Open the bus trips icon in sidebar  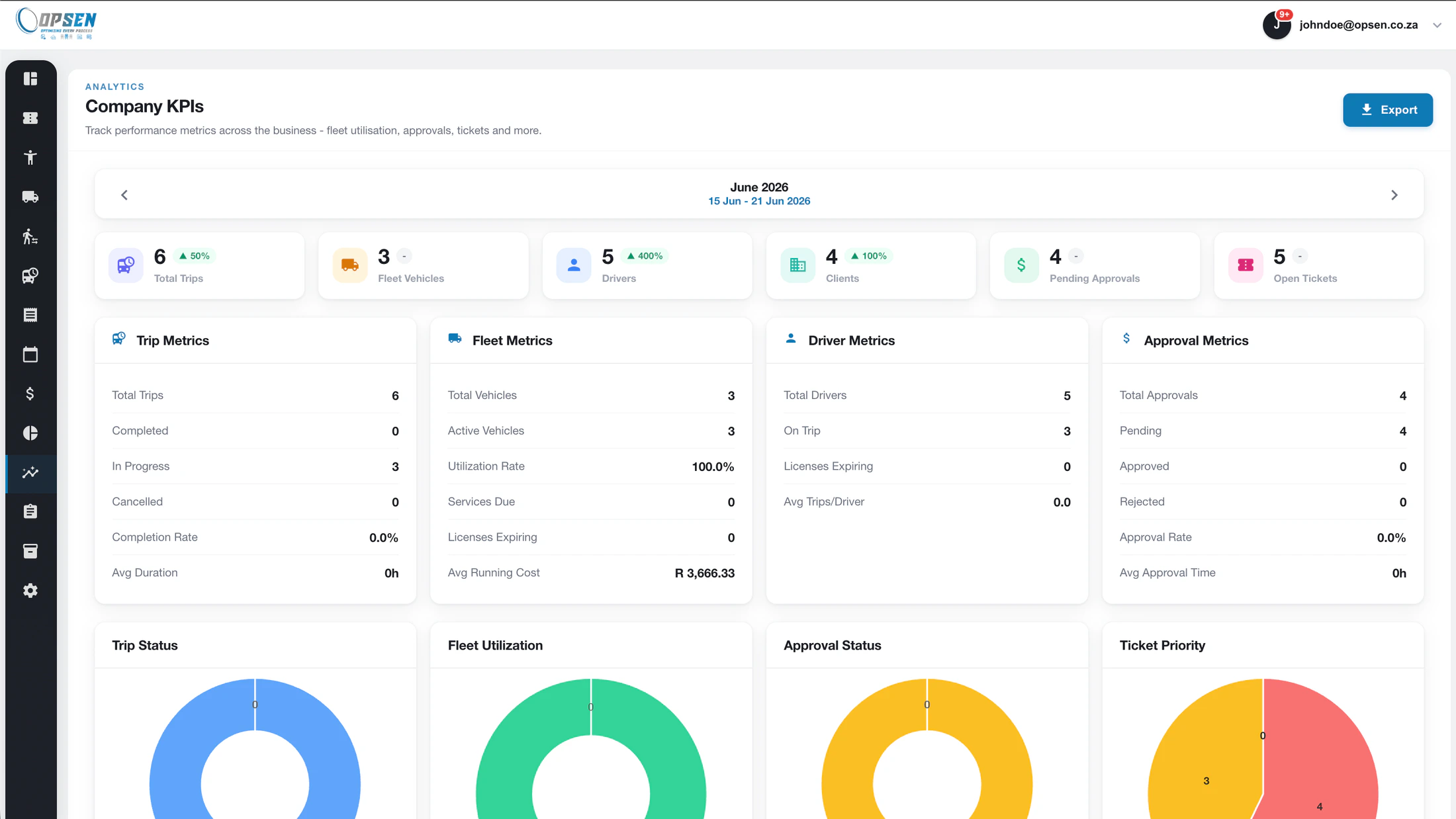point(30,275)
